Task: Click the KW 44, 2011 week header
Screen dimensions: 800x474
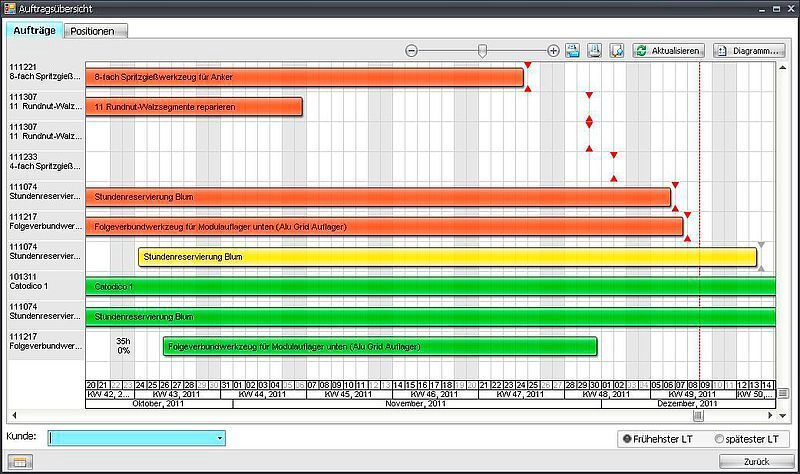Action: 263,394
